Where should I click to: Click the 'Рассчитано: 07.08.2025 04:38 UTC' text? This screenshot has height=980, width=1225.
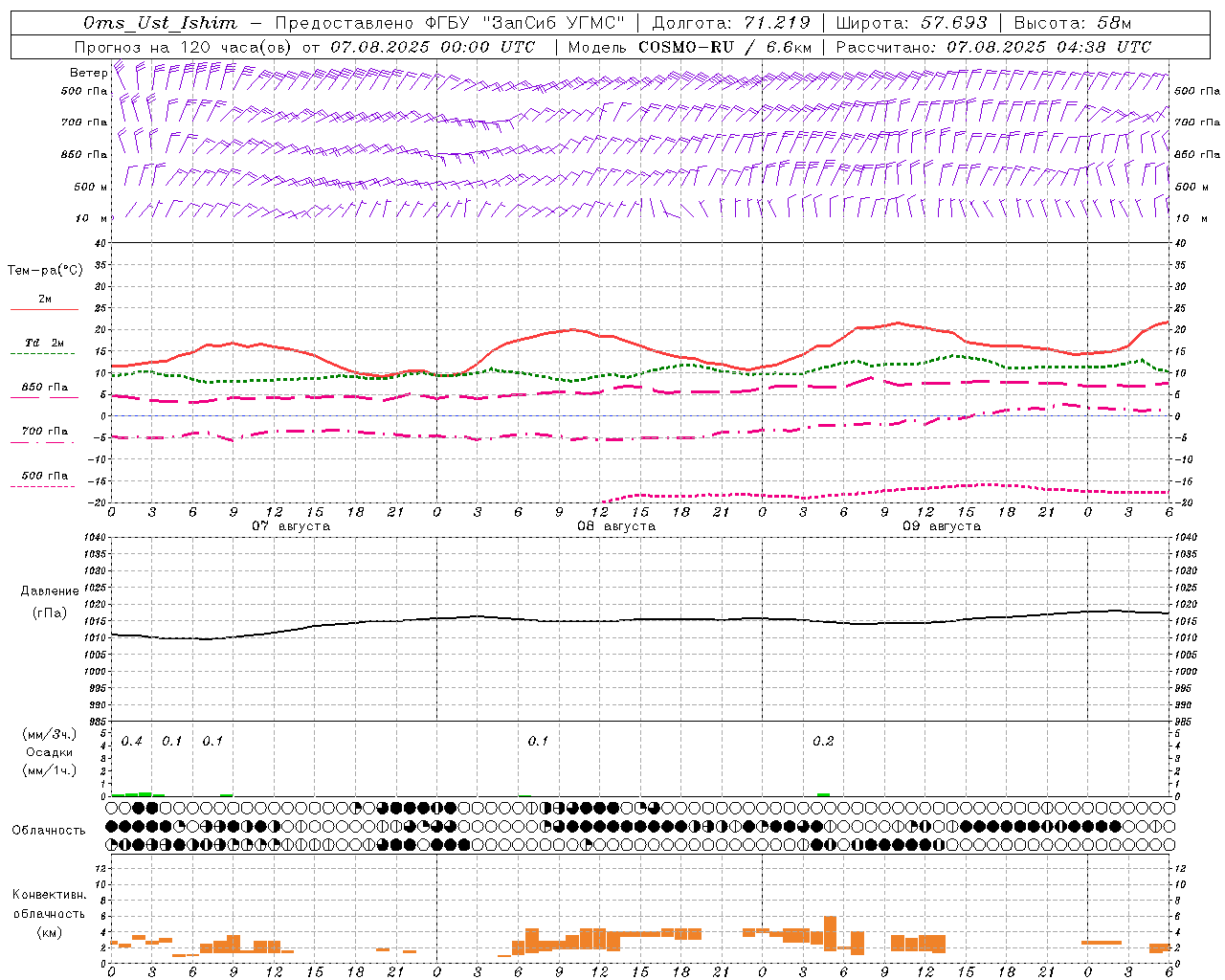[x=993, y=47]
